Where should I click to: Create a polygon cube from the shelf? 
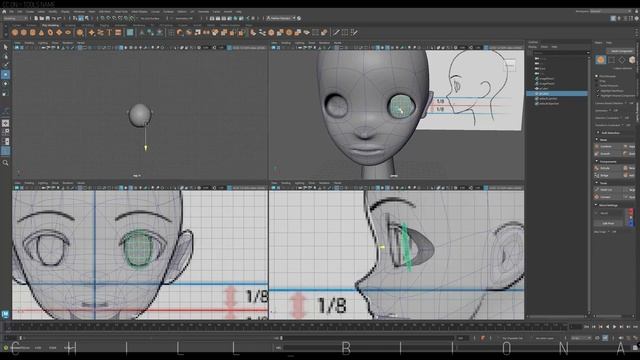pos(24,32)
